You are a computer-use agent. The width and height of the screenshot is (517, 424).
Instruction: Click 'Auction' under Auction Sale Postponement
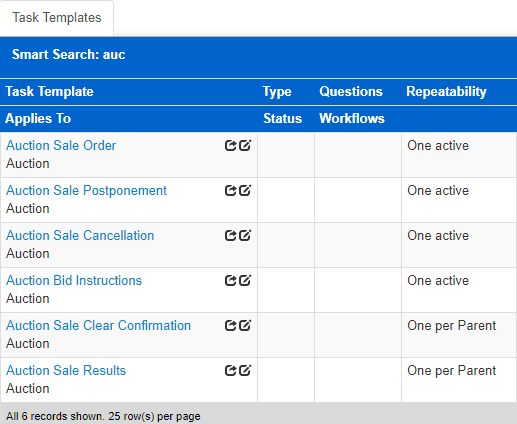[x=28, y=208]
